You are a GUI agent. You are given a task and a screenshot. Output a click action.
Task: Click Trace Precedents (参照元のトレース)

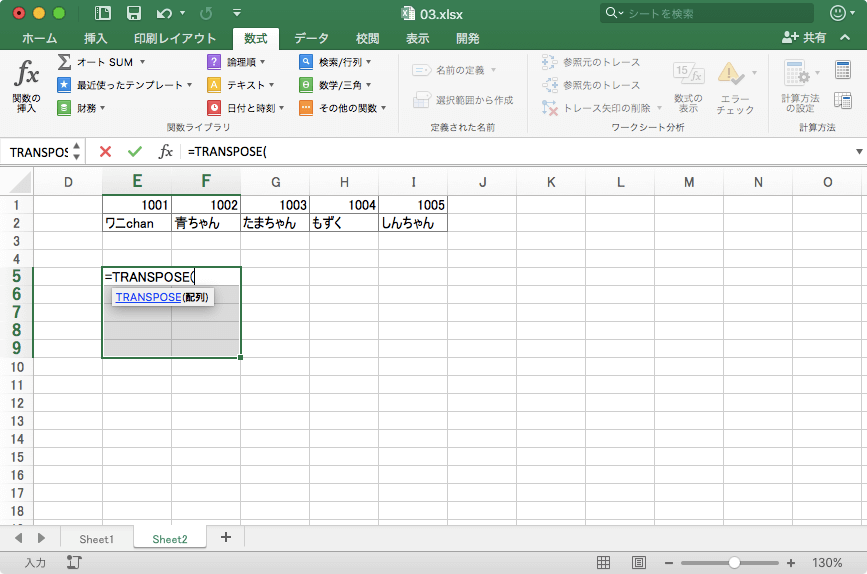(591, 62)
